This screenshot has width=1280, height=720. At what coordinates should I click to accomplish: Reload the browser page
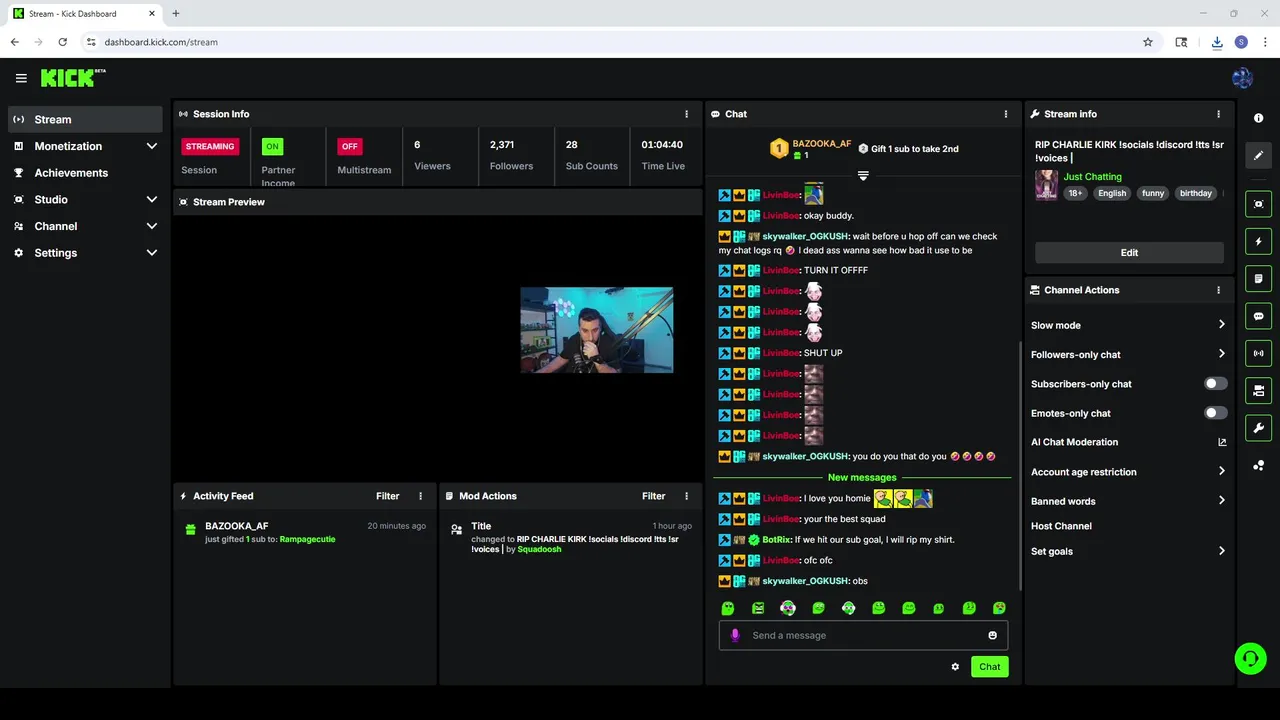coord(62,42)
